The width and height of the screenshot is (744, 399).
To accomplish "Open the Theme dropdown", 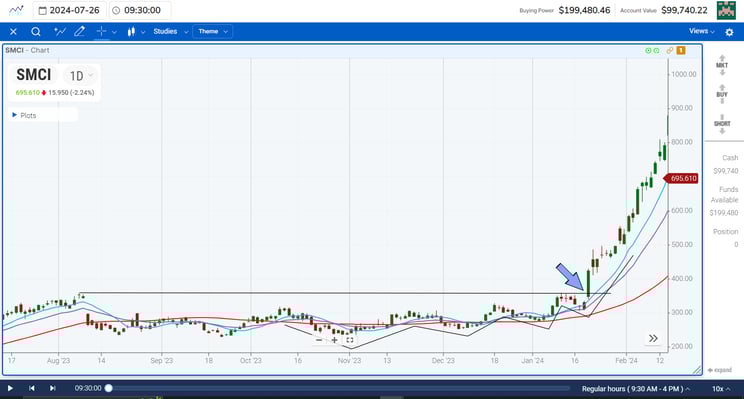I will point(213,31).
